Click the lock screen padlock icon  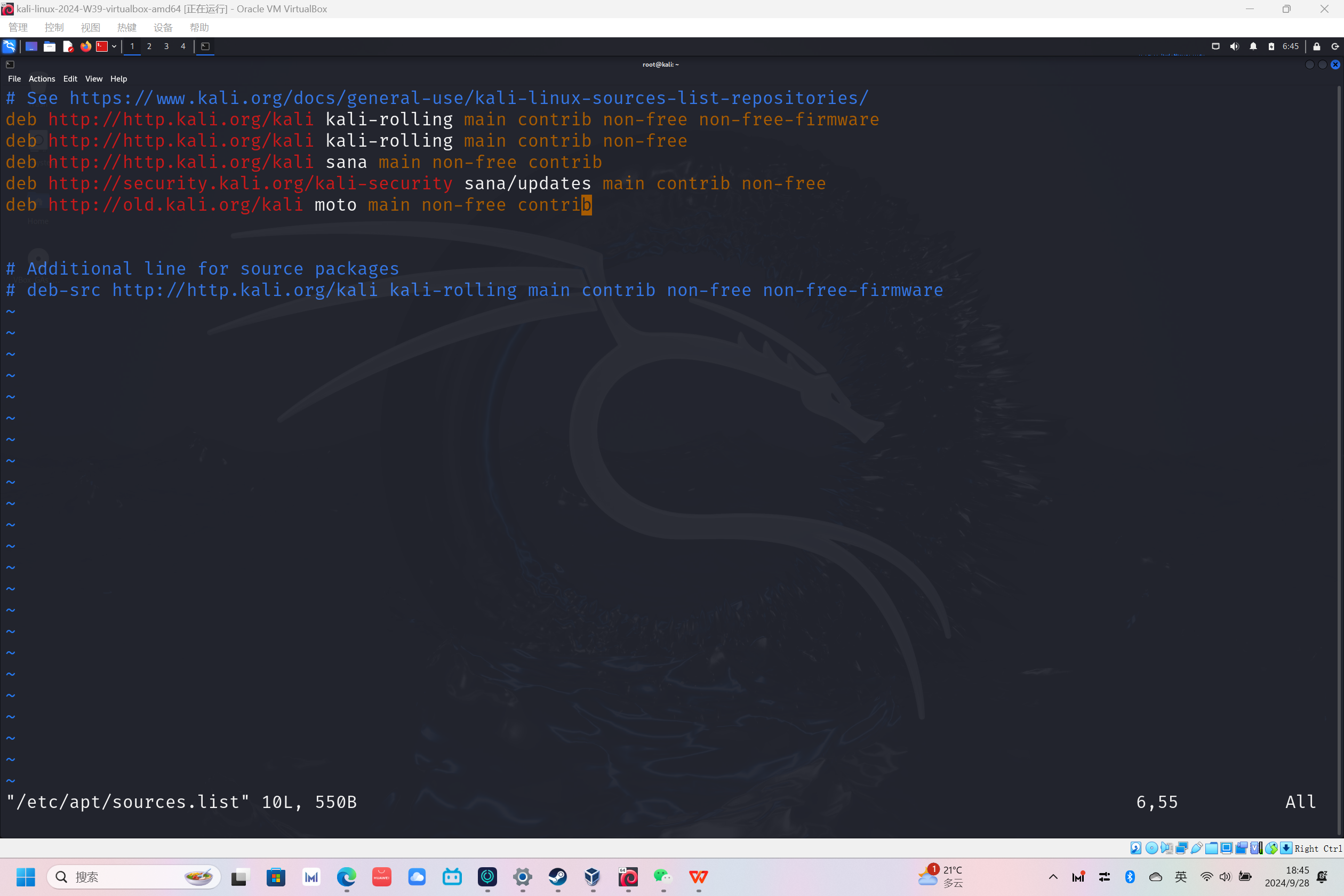coord(1317,46)
